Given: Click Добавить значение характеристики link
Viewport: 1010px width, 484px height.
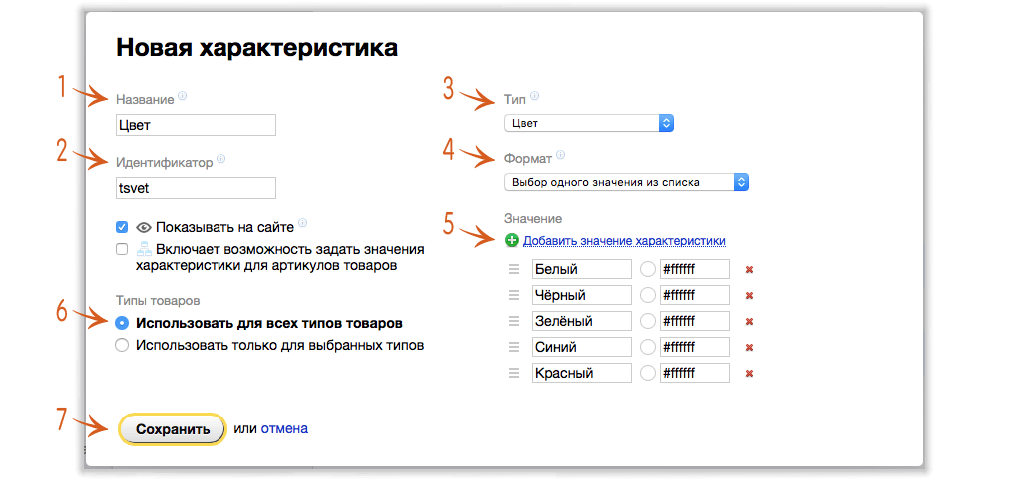Looking at the screenshot, I should 624,240.
